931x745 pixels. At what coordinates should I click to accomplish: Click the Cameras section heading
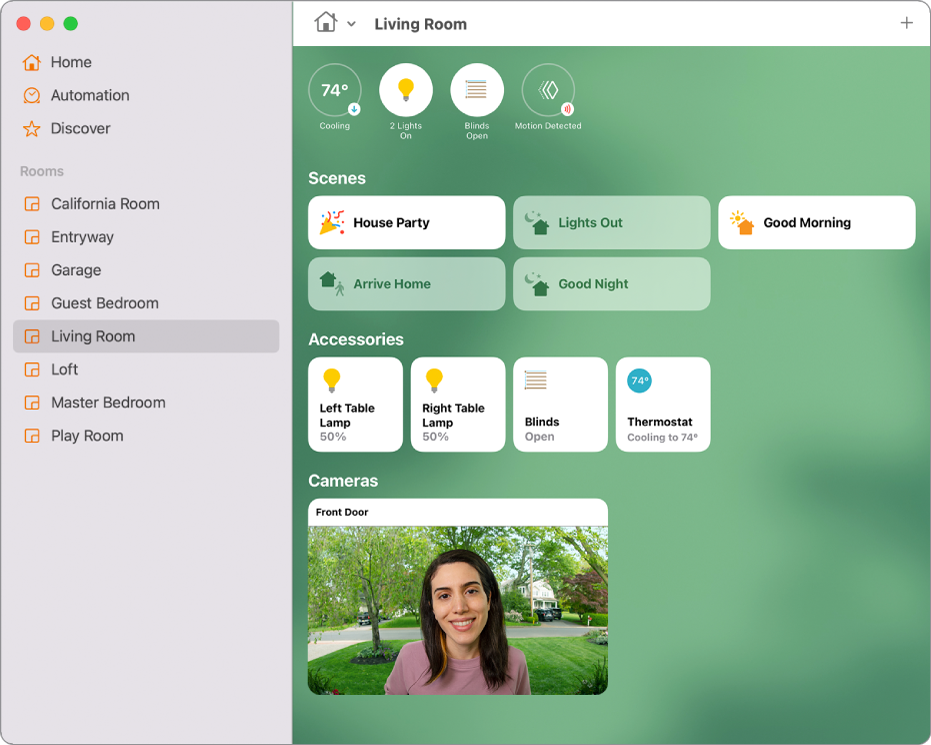coord(343,481)
